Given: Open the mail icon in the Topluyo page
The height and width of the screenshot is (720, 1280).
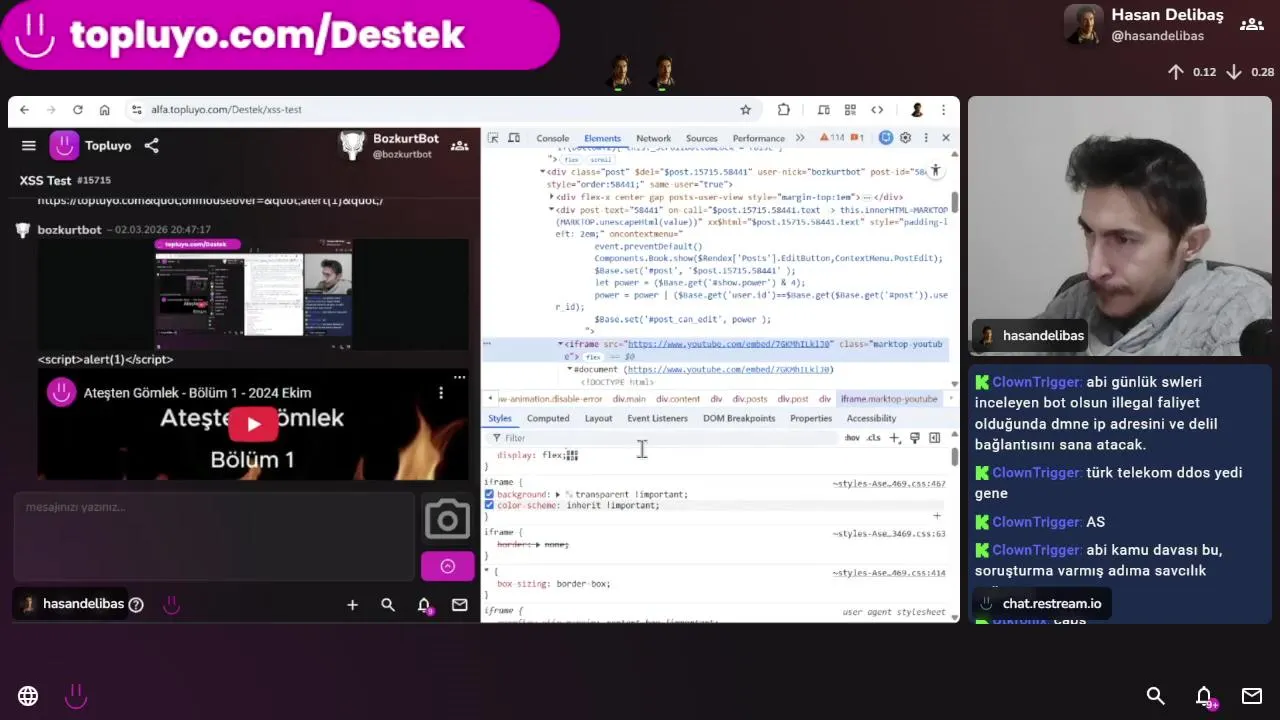Looking at the screenshot, I should [x=460, y=605].
